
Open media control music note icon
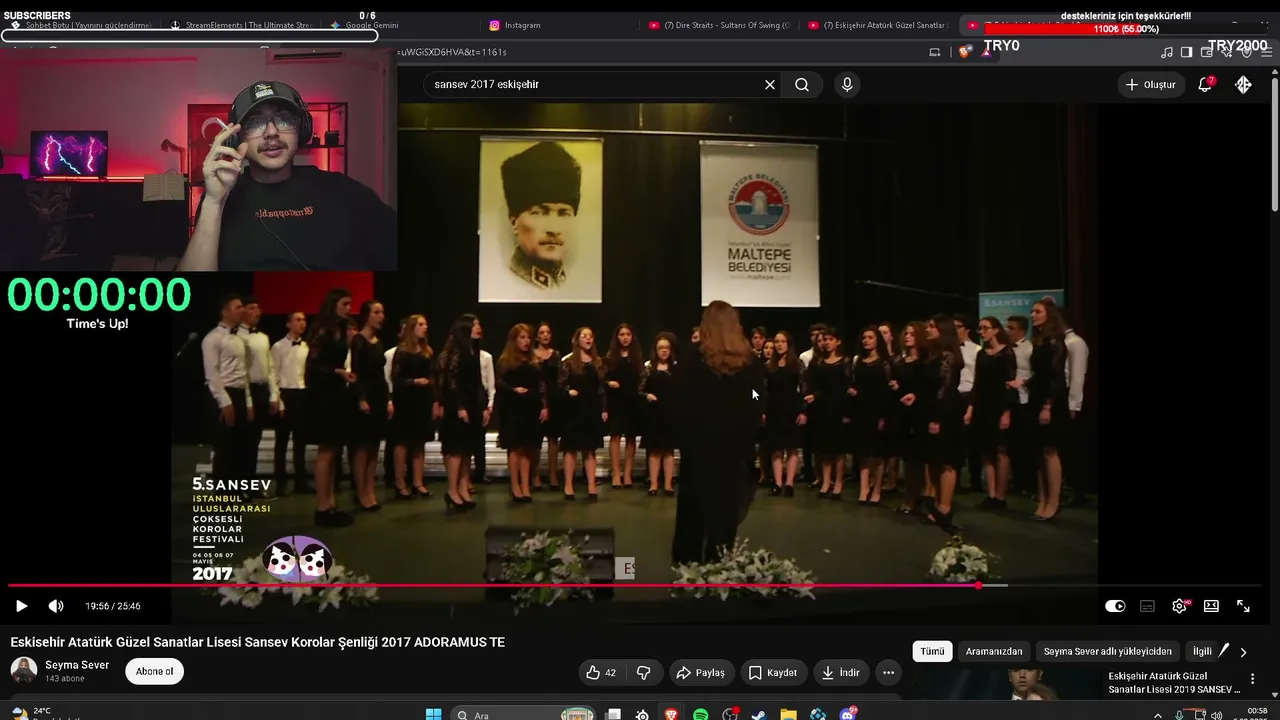(x=1167, y=52)
